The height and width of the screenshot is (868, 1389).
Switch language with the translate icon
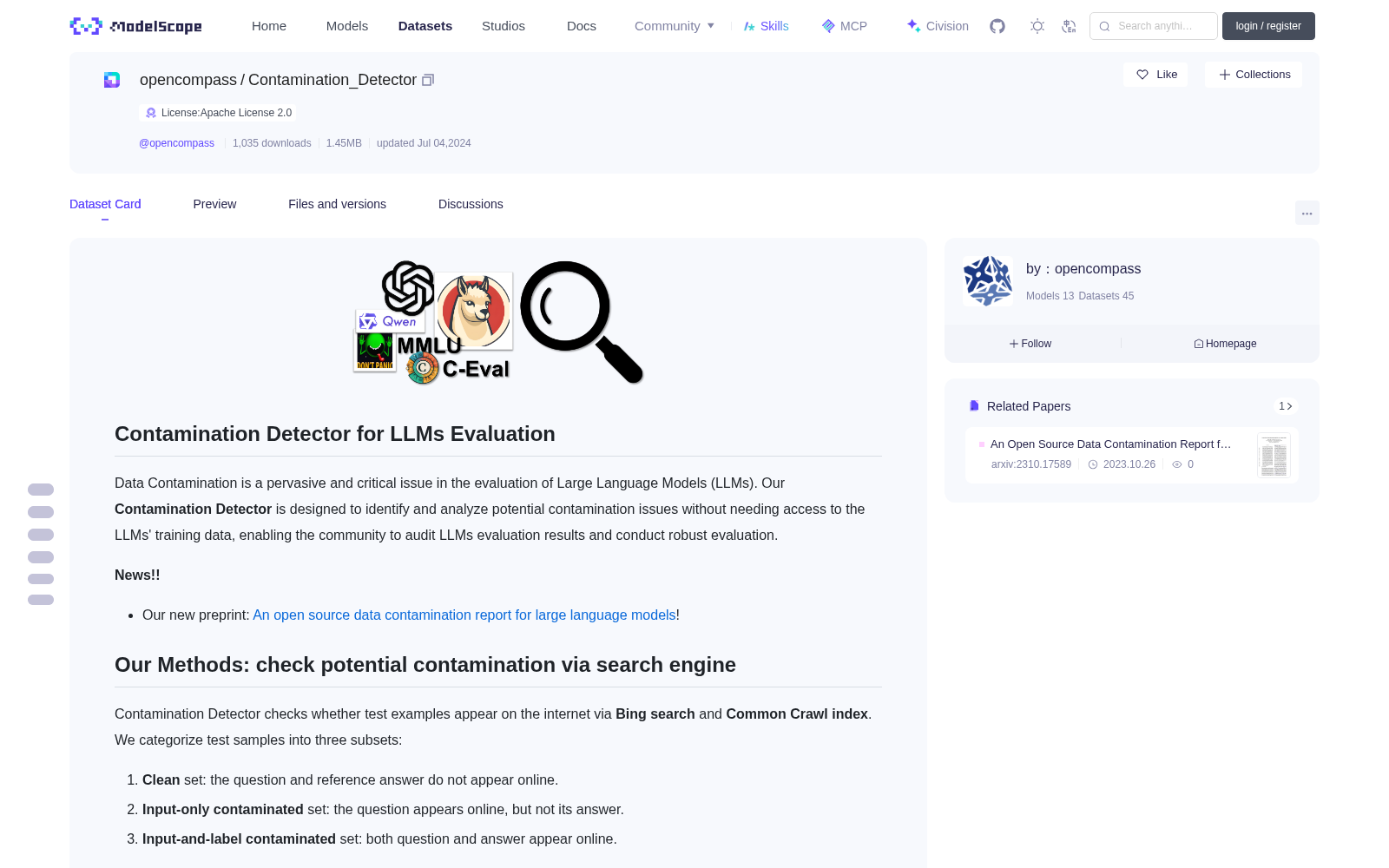(1070, 26)
